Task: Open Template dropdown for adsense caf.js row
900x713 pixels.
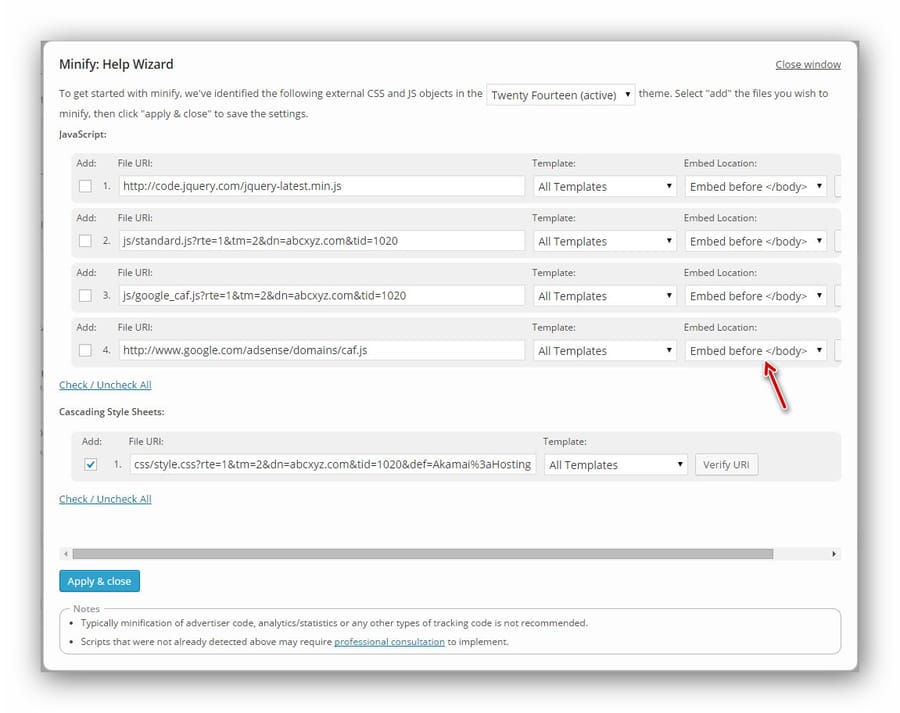Action: pos(604,351)
